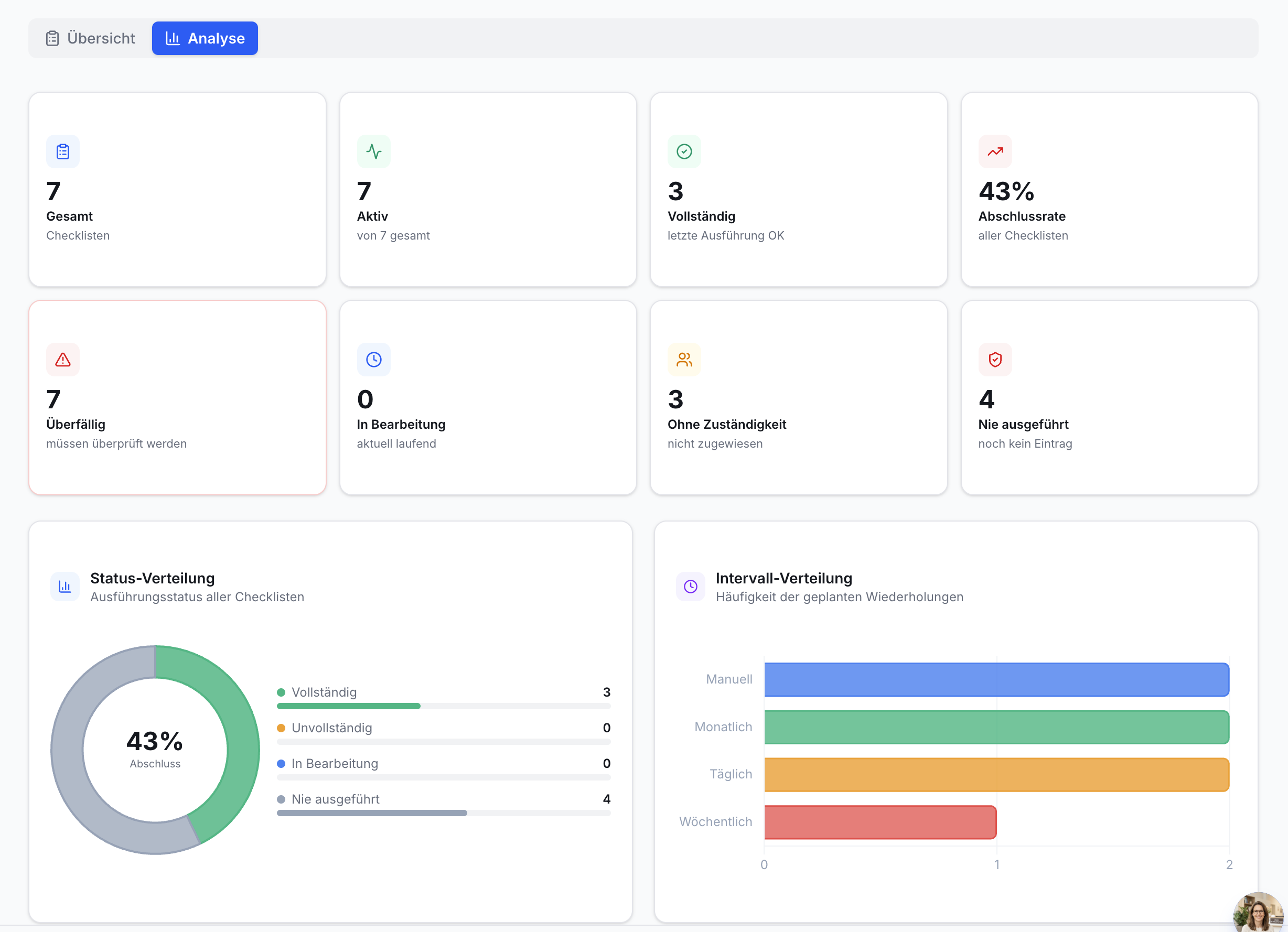Click the orange Täglich bar
Image resolution: width=1288 pixels, height=932 pixels.
pyautogui.click(x=996, y=775)
